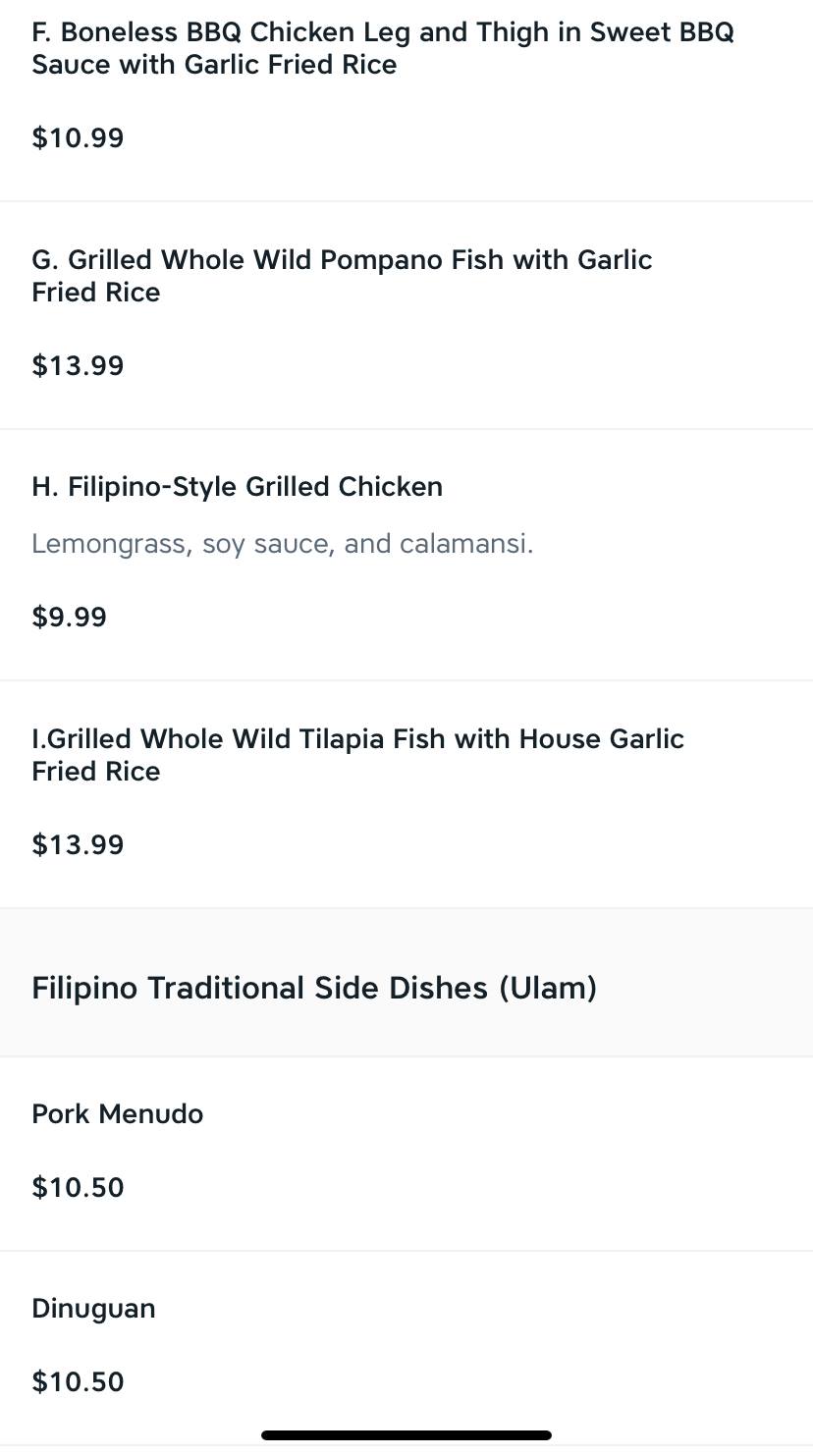Screen dimensions: 813x1456
Task: Tap the Tilapia Fish $13.99 price
Action: click(x=78, y=845)
